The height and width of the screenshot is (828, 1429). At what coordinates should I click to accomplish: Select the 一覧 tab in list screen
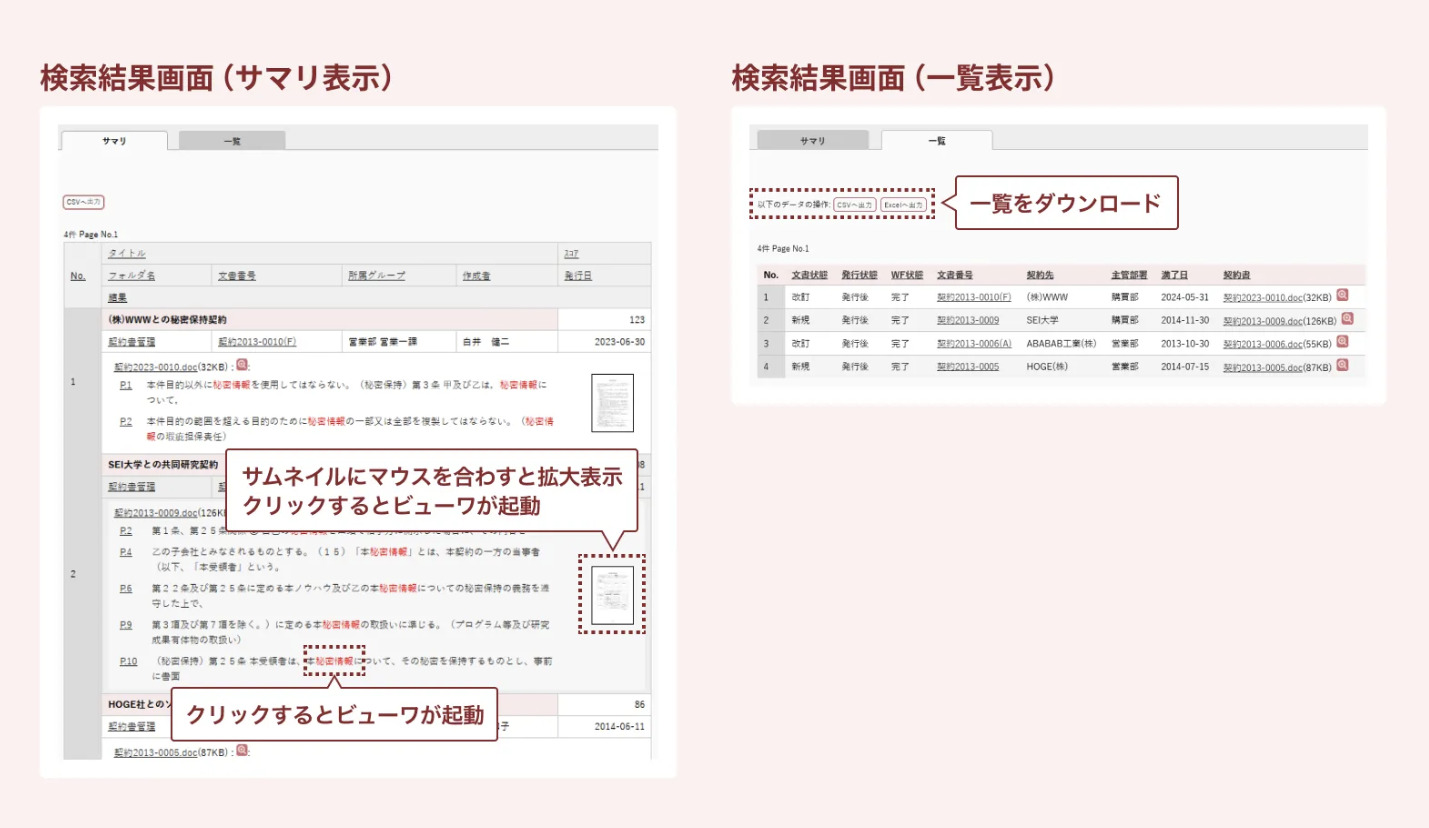coord(937,141)
